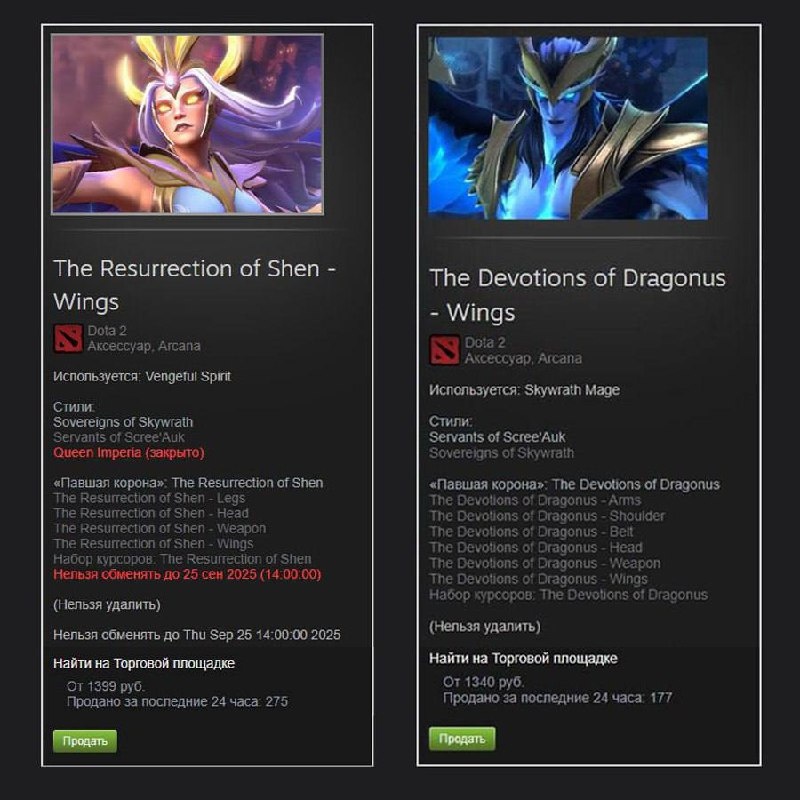Image resolution: width=800 pixels, height=800 pixels.
Task: Select The Devotions of Dragonus - Shoulder
Action: [547, 516]
